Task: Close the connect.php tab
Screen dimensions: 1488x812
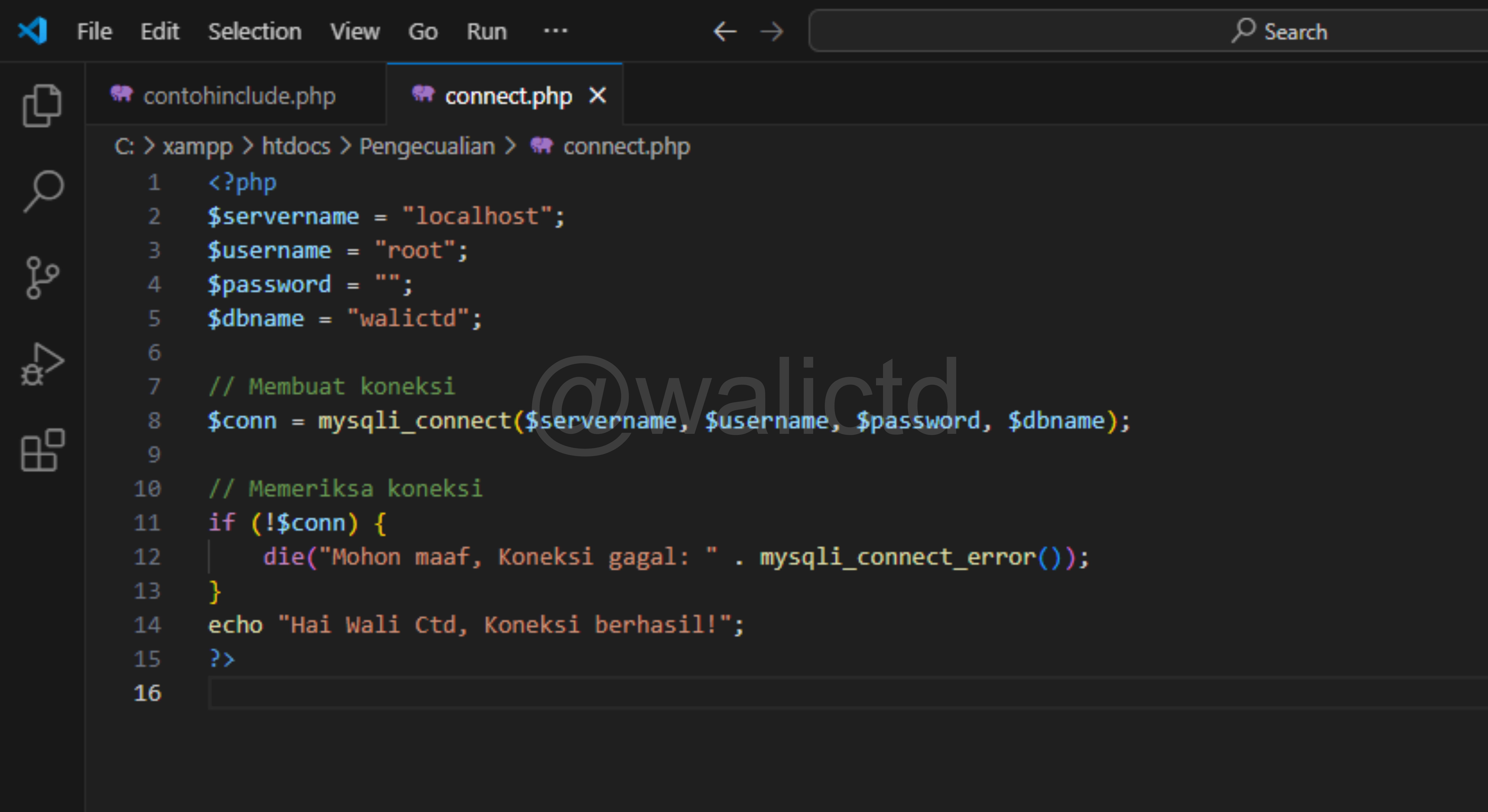Action: (597, 95)
